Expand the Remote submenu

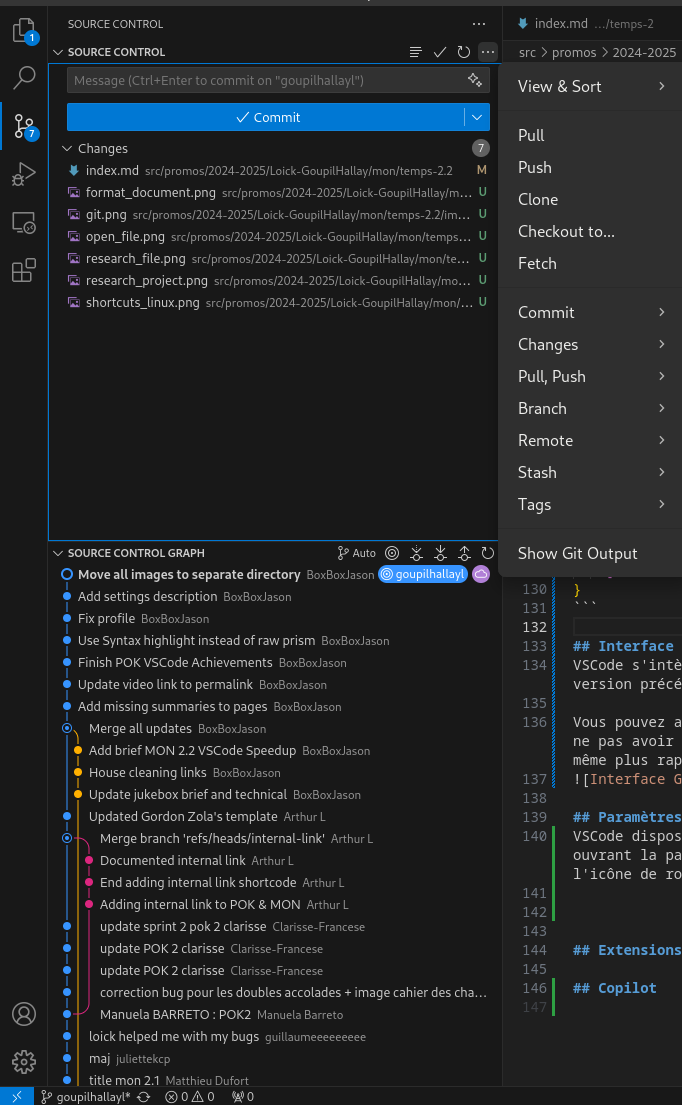pos(591,440)
